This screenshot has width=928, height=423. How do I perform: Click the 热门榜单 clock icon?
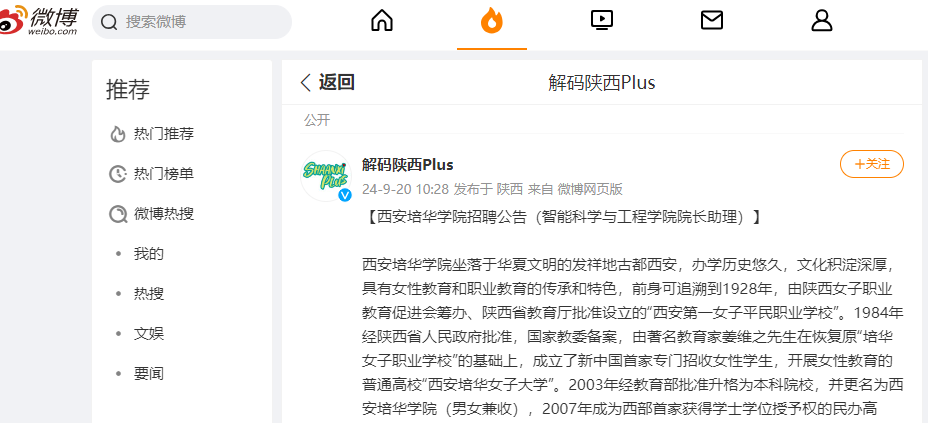(118, 174)
